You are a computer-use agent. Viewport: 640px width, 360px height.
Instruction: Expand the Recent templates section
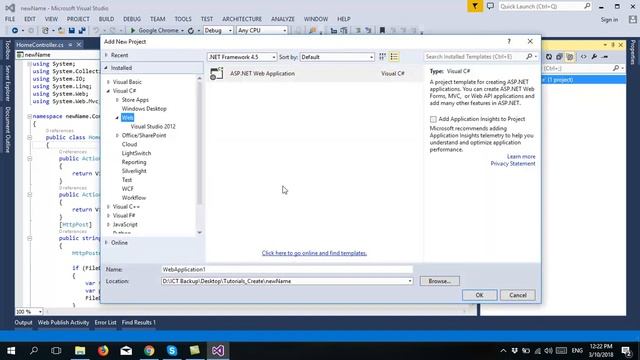tap(107, 55)
